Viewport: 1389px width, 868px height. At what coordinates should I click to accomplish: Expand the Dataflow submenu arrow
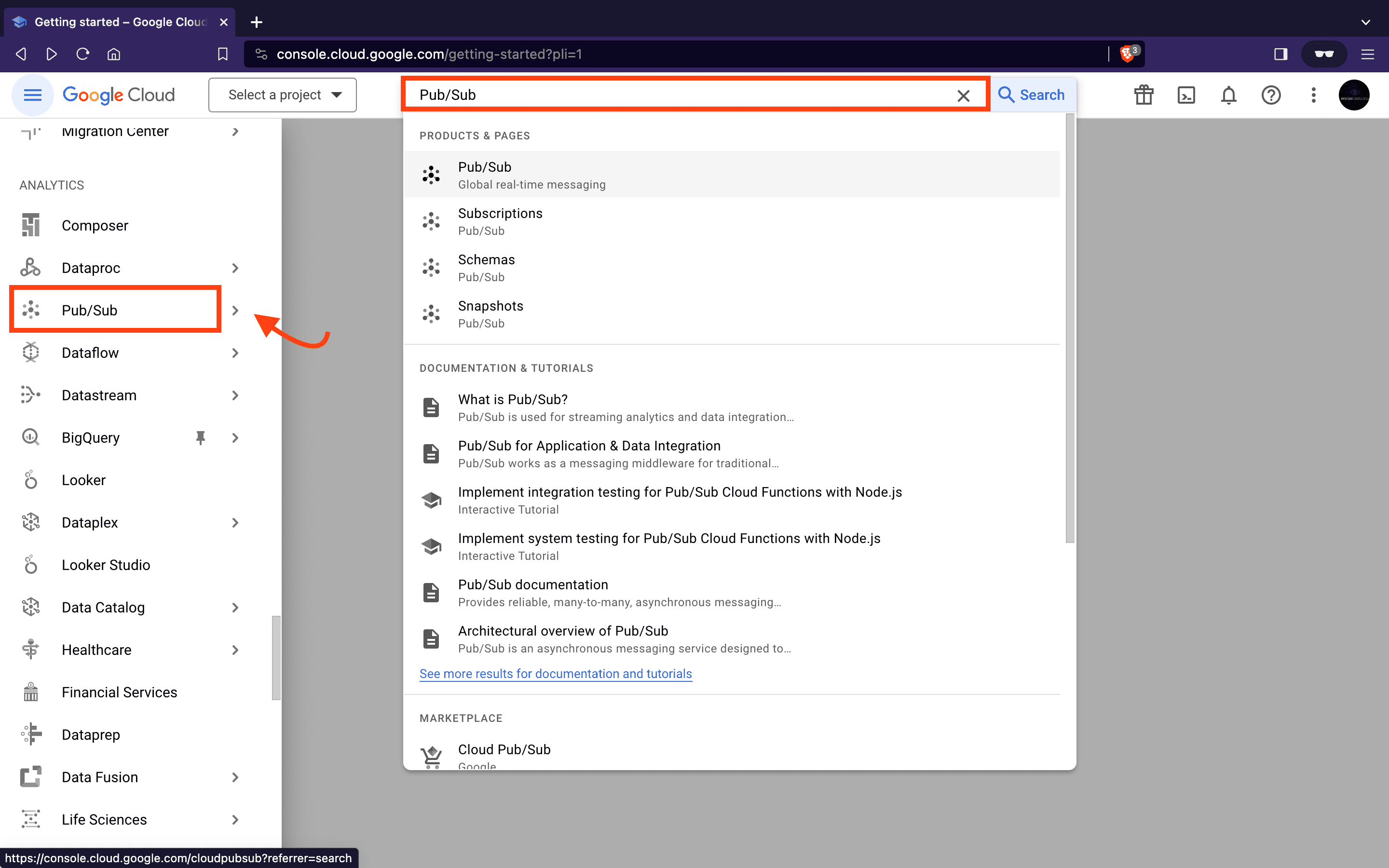pyautogui.click(x=235, y=353)
